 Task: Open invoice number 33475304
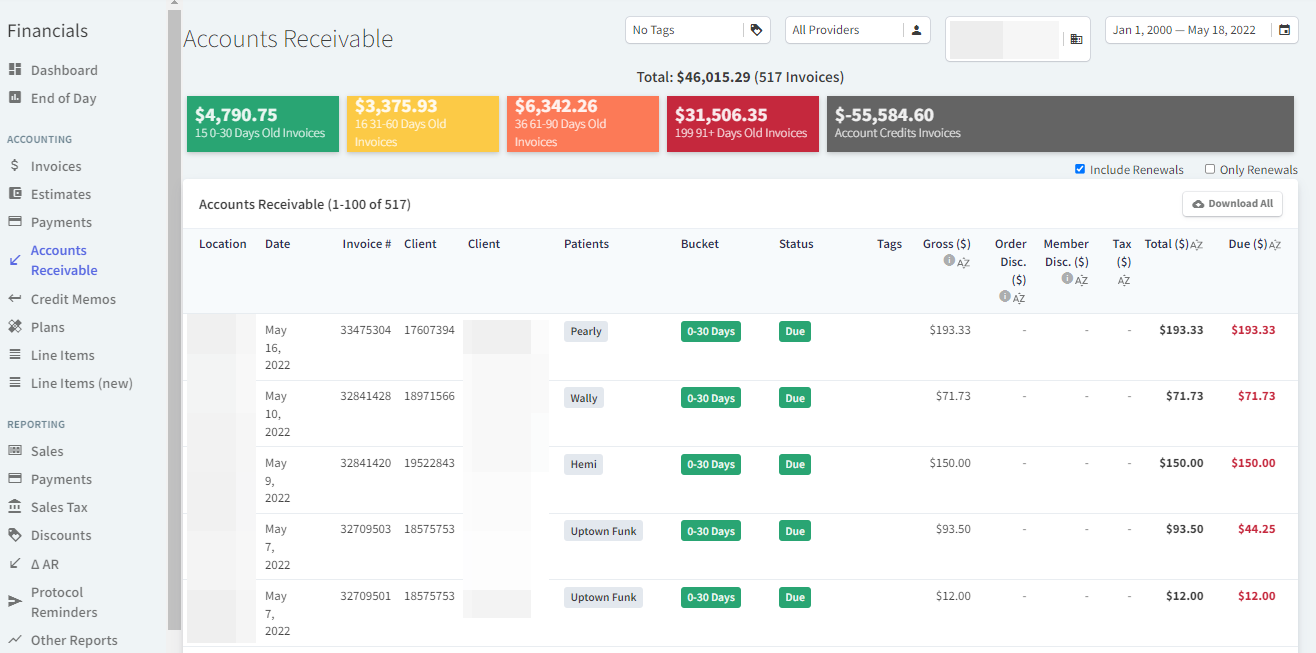(366, 329)
